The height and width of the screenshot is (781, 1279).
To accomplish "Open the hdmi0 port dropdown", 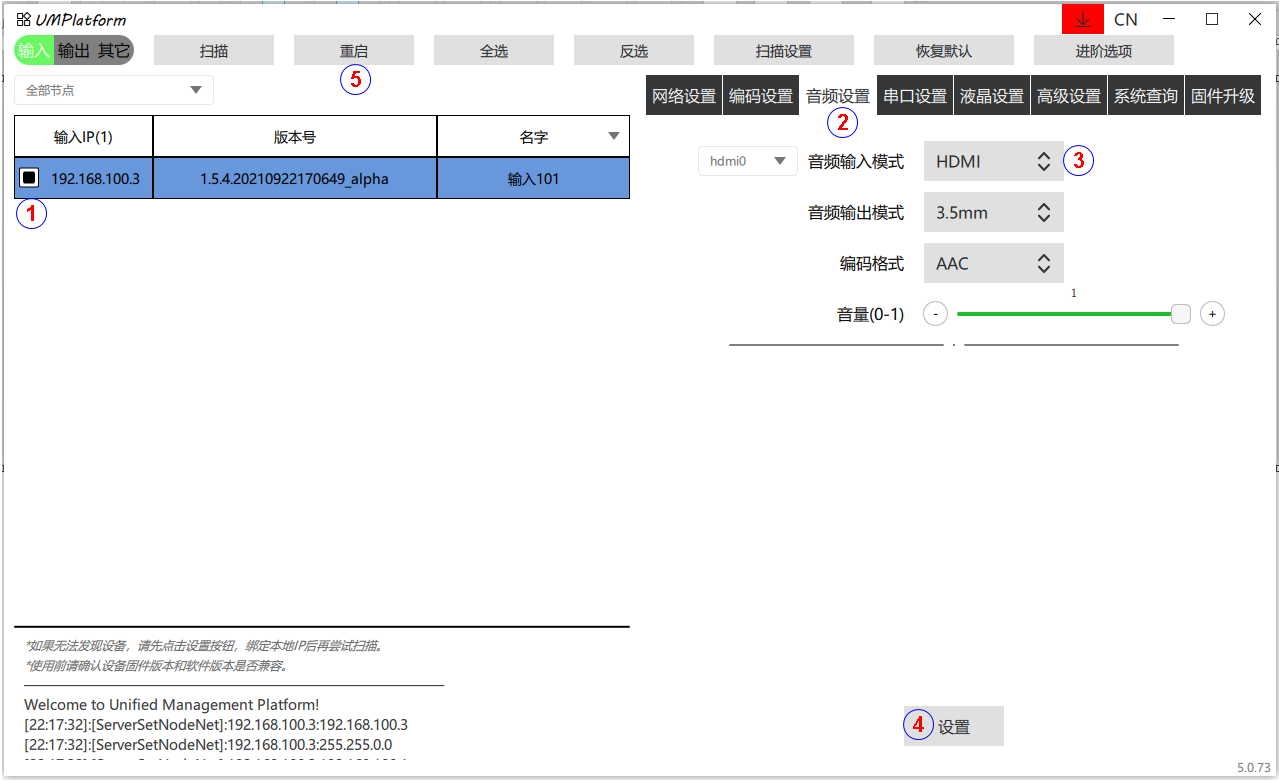I will [x=747, y=160].
